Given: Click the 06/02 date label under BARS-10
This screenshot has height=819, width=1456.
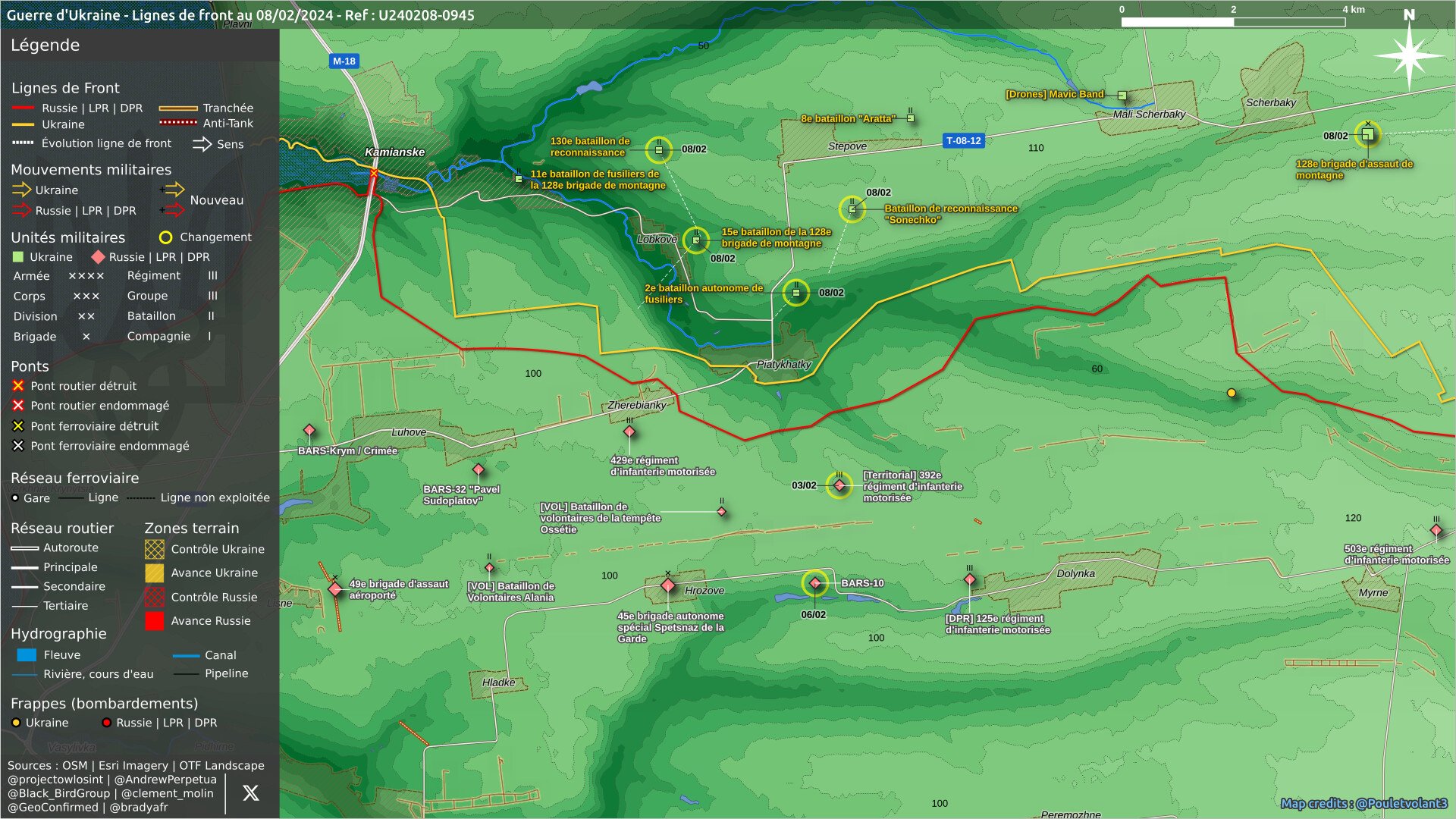Looking at the screenshot, I should coord(814,615).
